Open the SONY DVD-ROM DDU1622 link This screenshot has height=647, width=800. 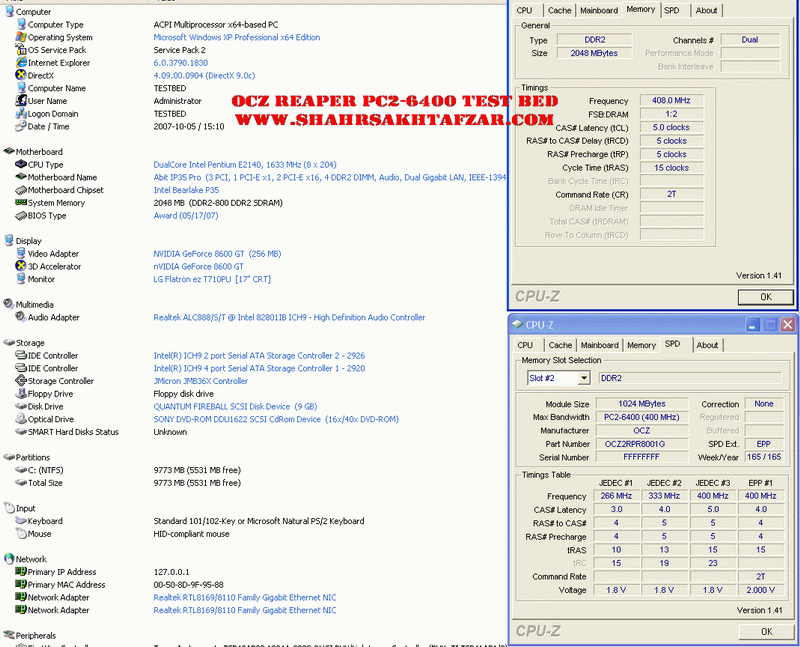tap(276, 419)
